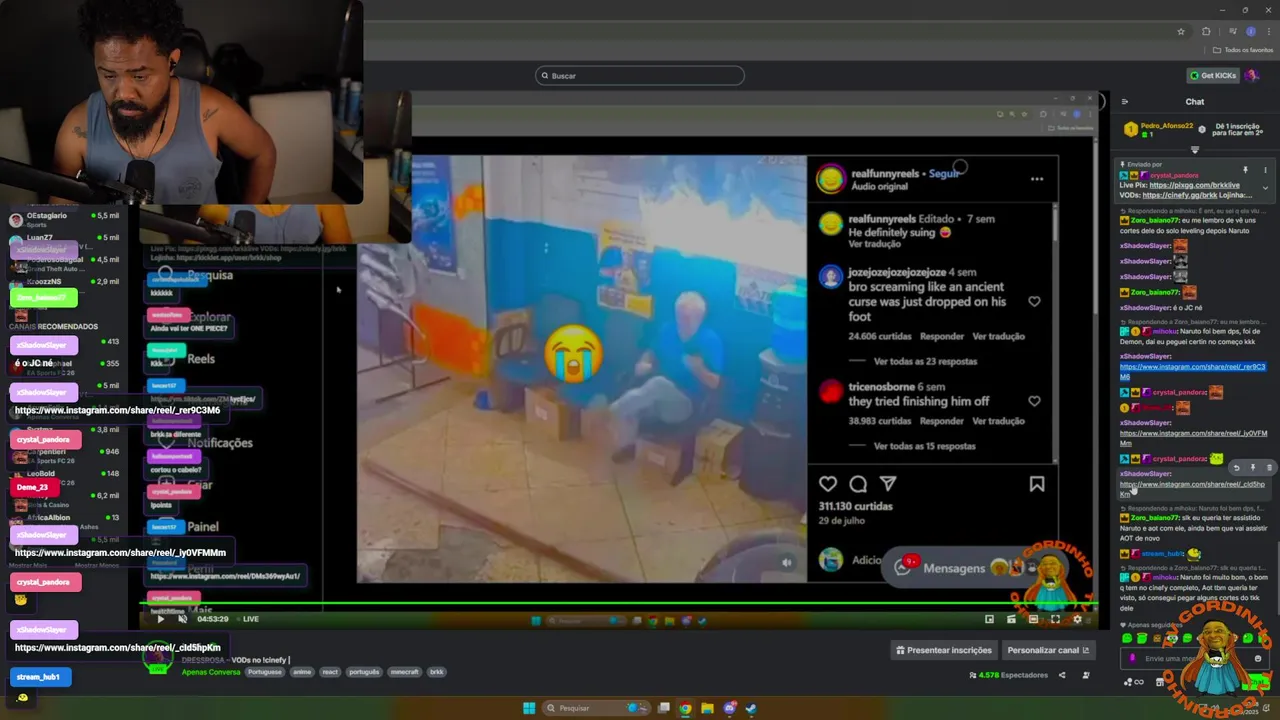This screenshot has width=1280, height=720.
Task: Click the Kick search field Buscar
Action: [x=640, y=75]
